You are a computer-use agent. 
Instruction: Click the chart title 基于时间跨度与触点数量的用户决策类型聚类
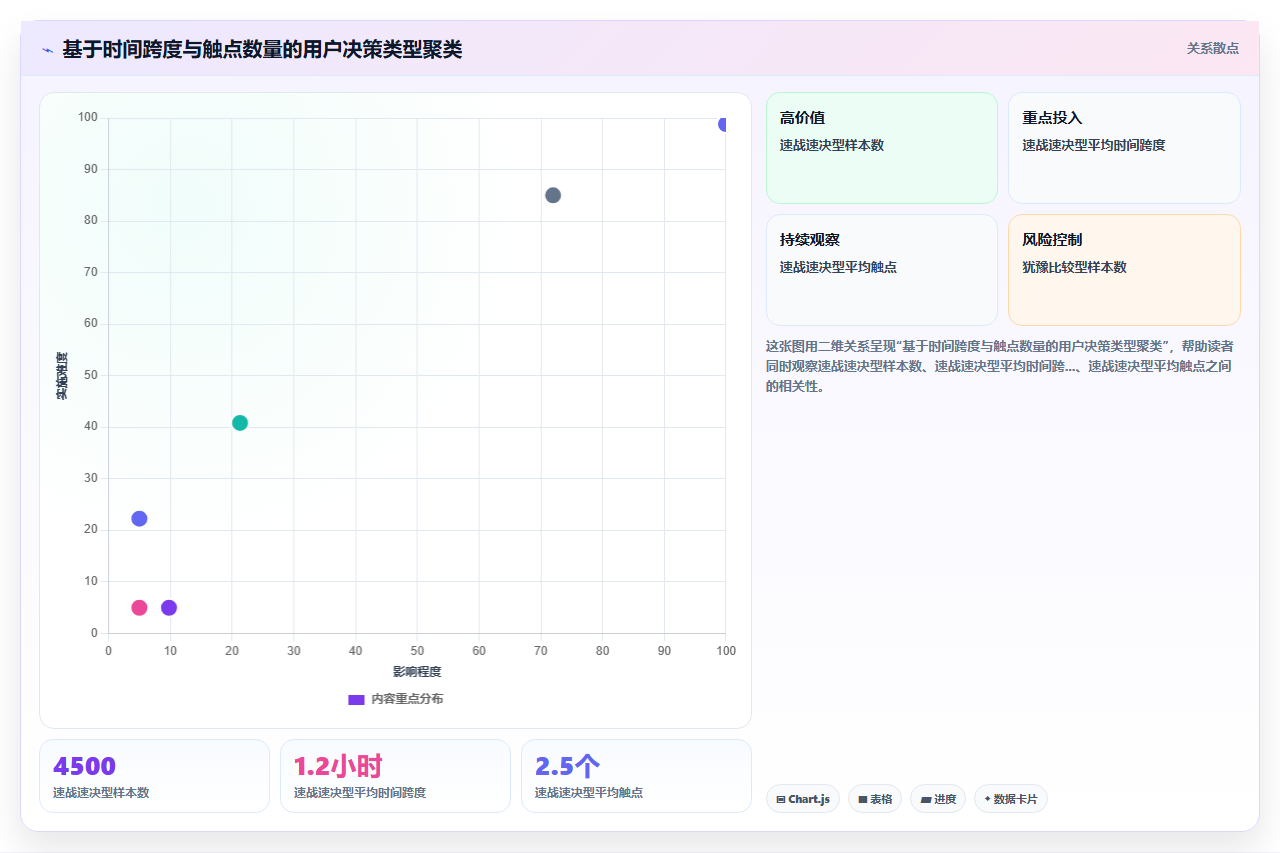click(262, 50)
